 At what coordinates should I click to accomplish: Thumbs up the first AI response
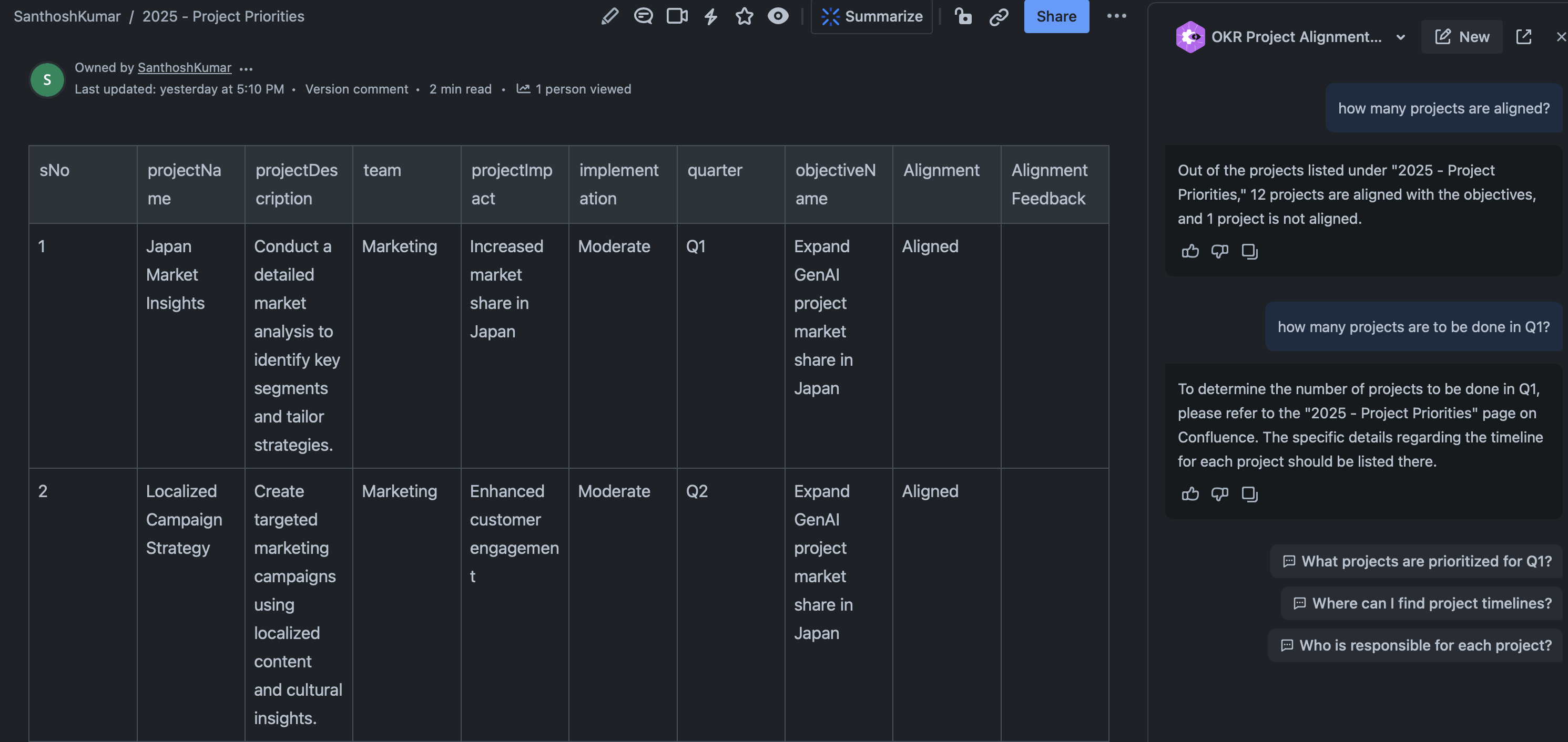click(x=1190, y=251)
